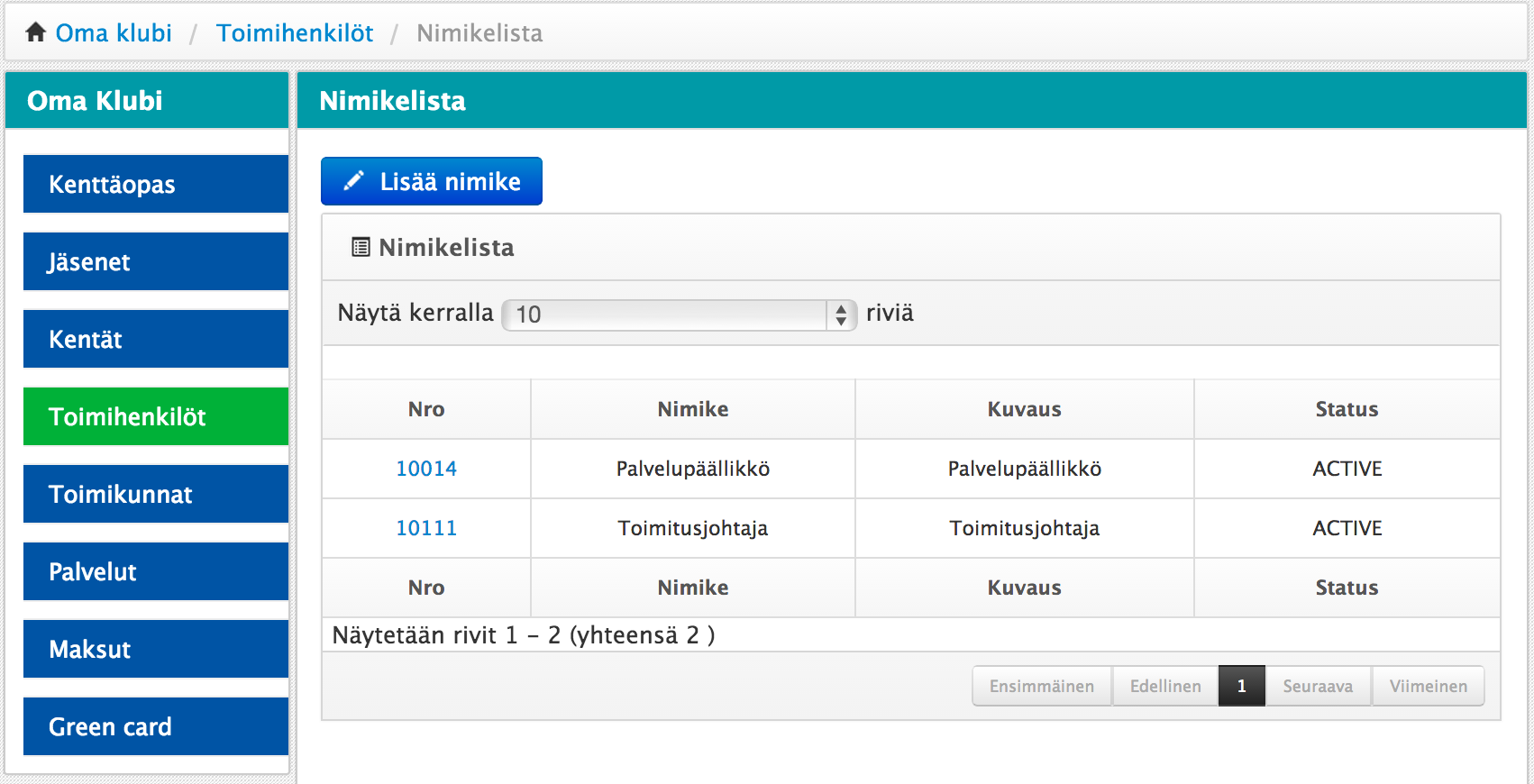This screenshot has width=1534, height=784.
Task: Click Palvelupäällikkö in Nimike column
Action: coord(693,469)
